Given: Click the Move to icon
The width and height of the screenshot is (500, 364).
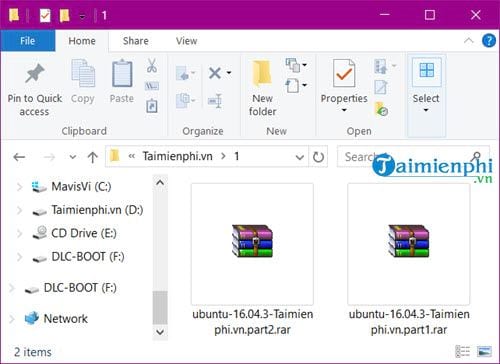Looking at the screenshot, I should tap(183, 73).
